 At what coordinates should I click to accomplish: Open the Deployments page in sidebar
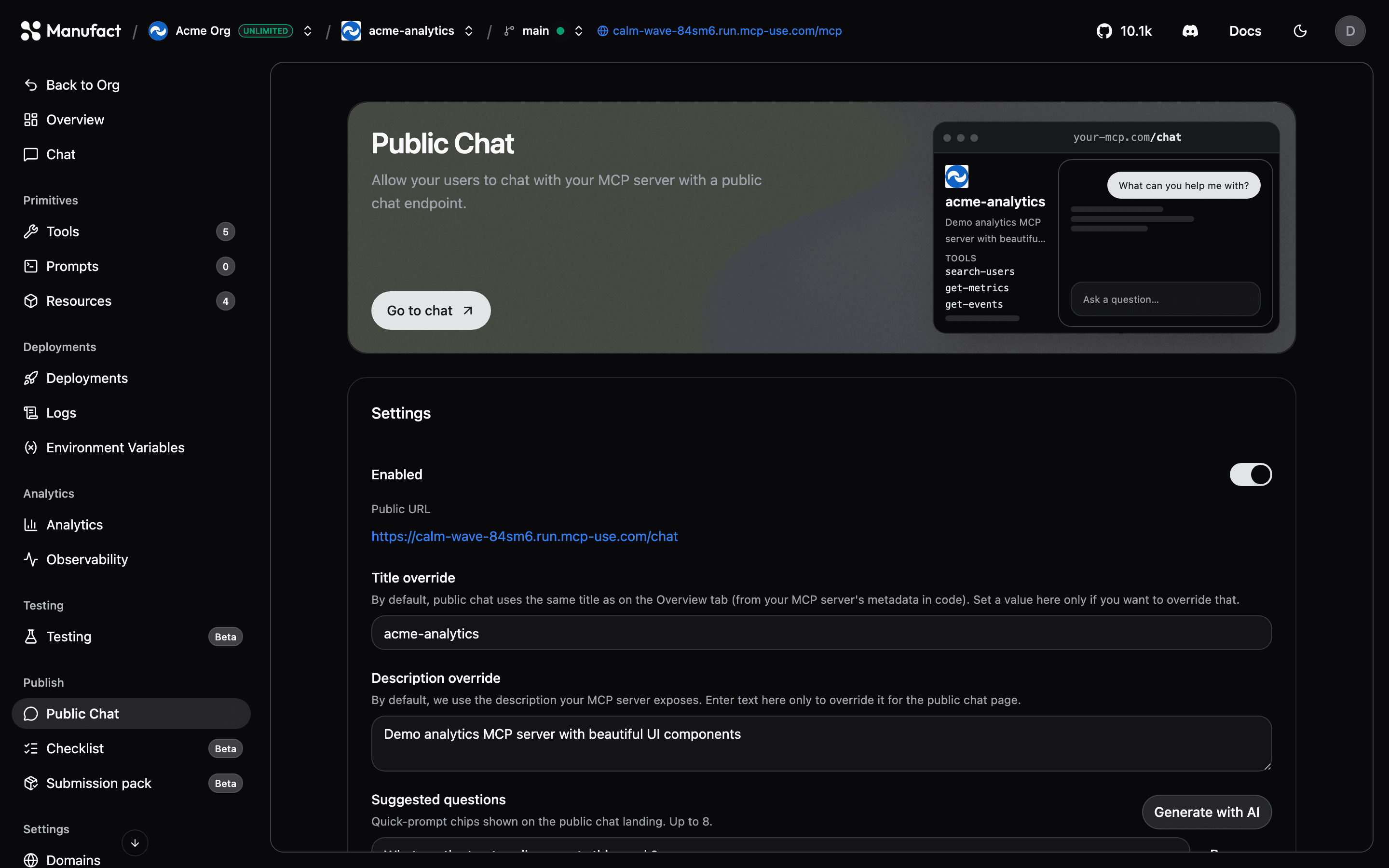(131, 378)
